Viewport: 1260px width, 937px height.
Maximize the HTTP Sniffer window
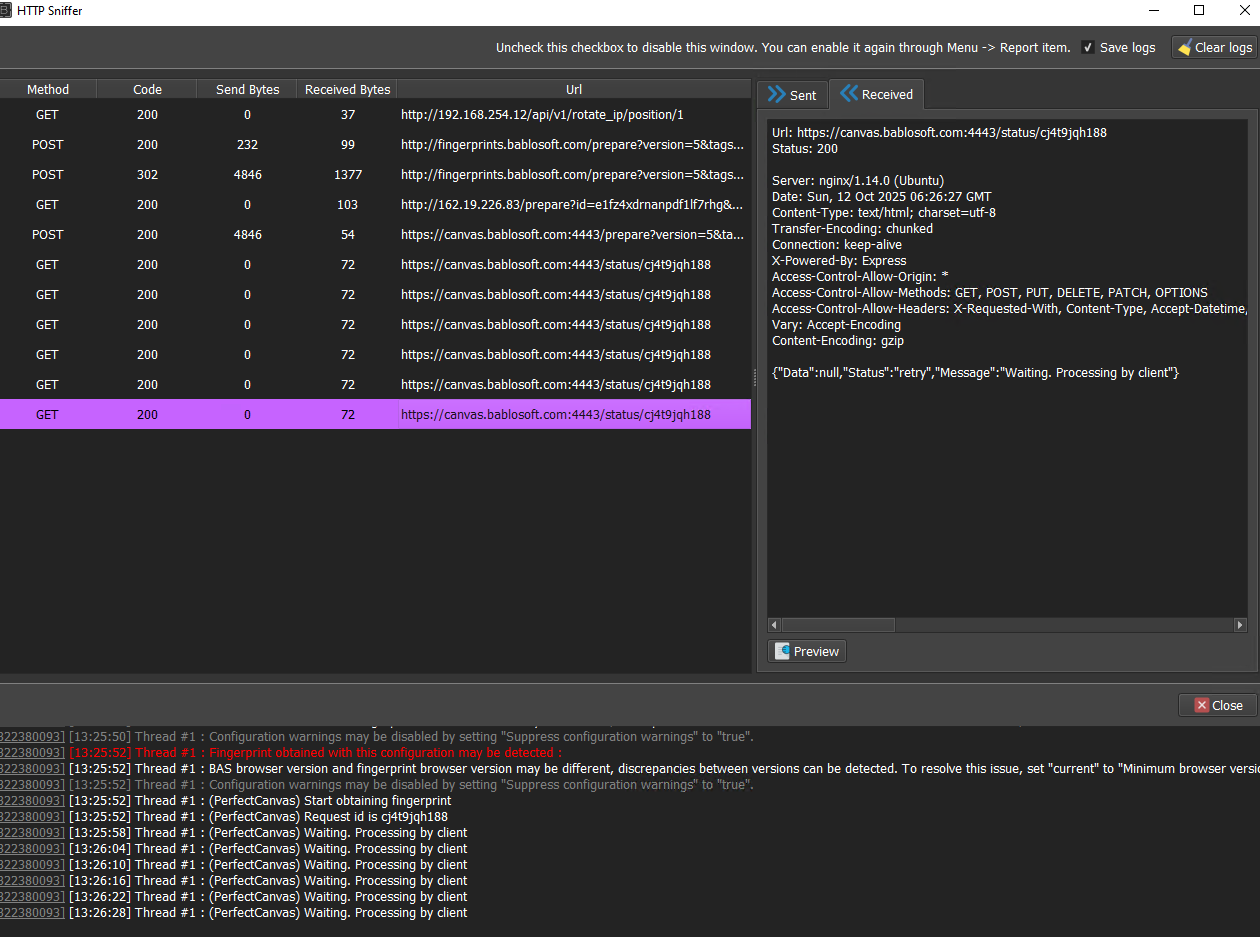[1199, 11]
